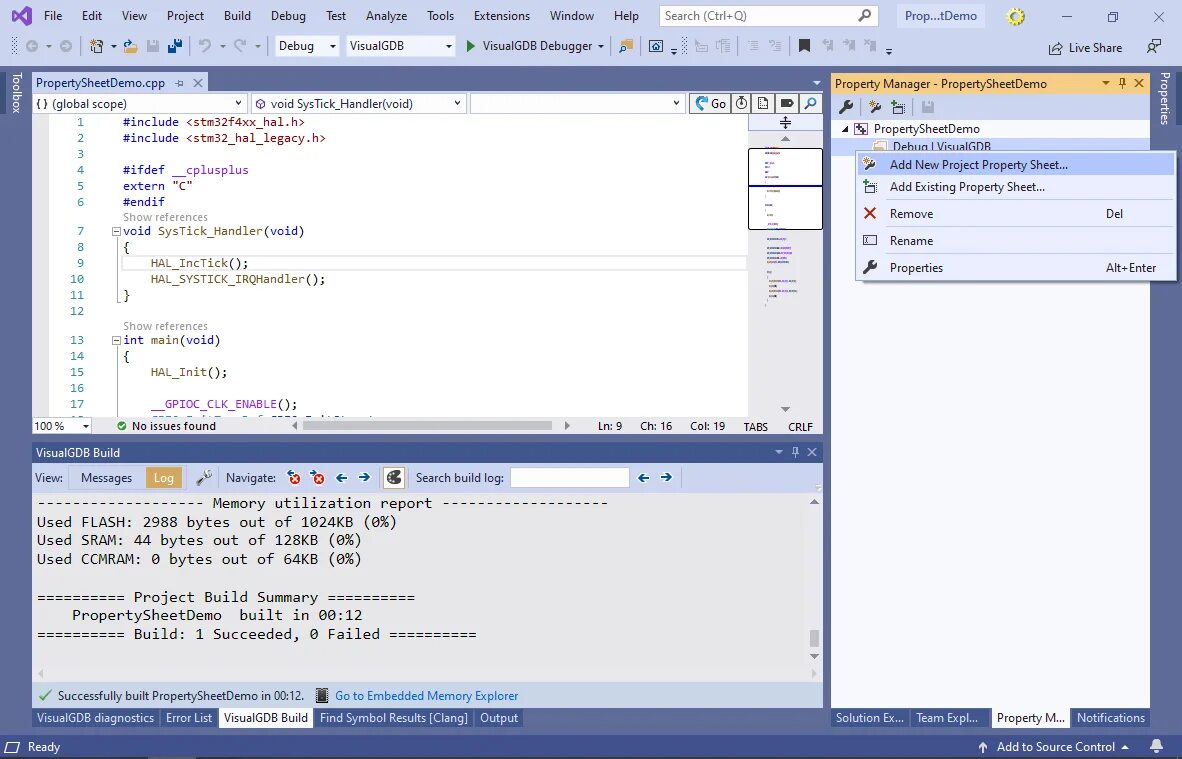Jump to next error in build log
This screenshot has width=1182, height=759.
click(318, 477)
